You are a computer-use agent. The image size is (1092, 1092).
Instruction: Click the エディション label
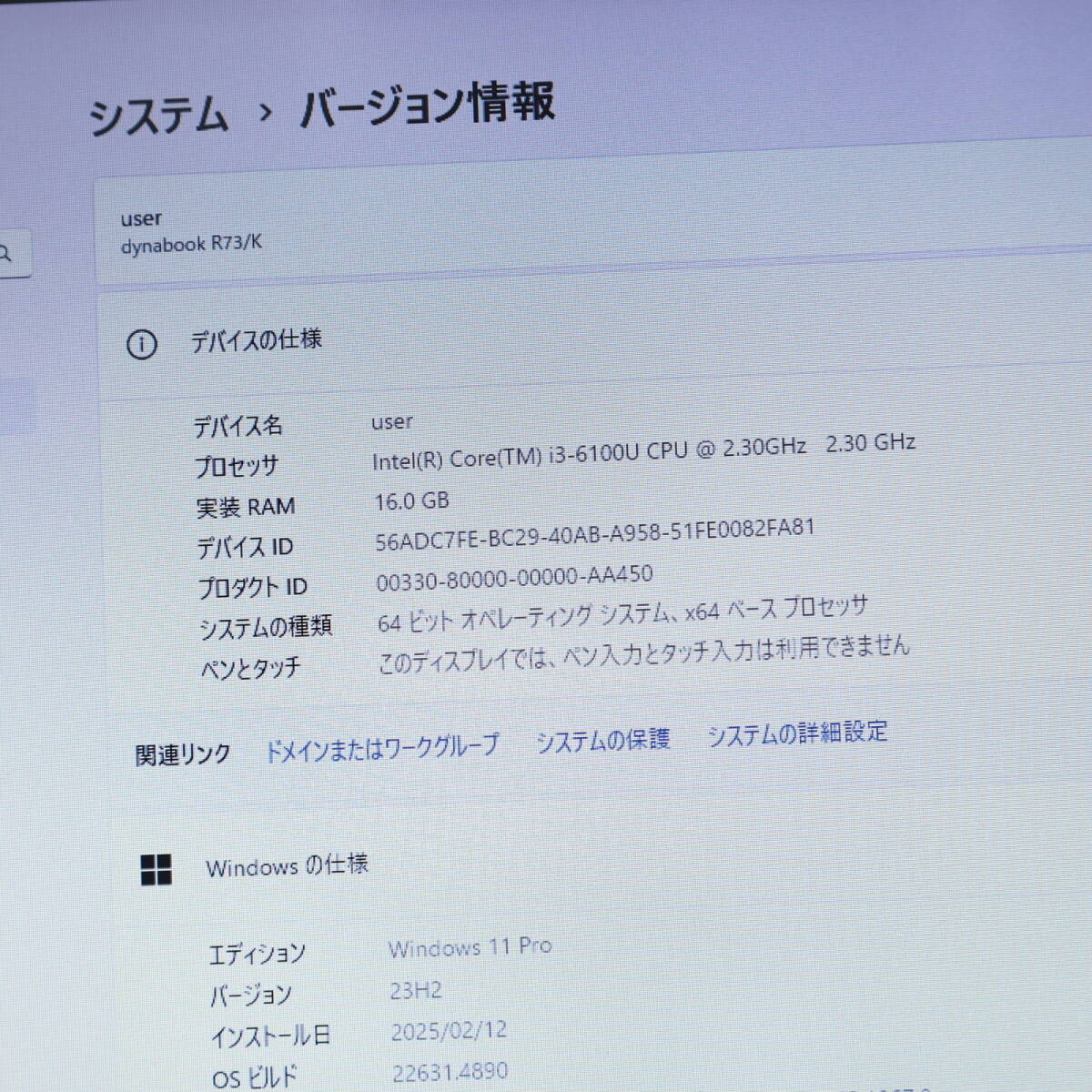[x=258, y=954]
